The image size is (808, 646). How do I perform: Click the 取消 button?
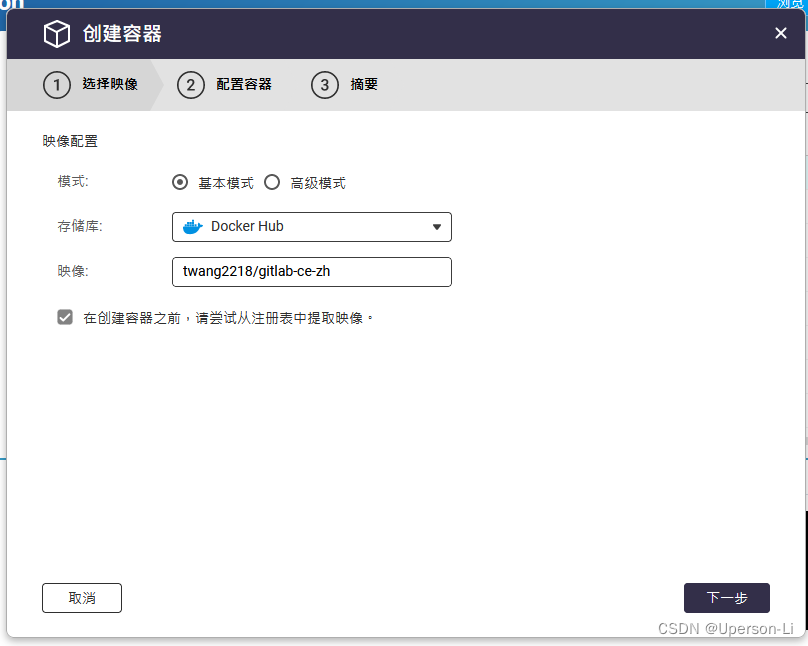tap(82, 598)
